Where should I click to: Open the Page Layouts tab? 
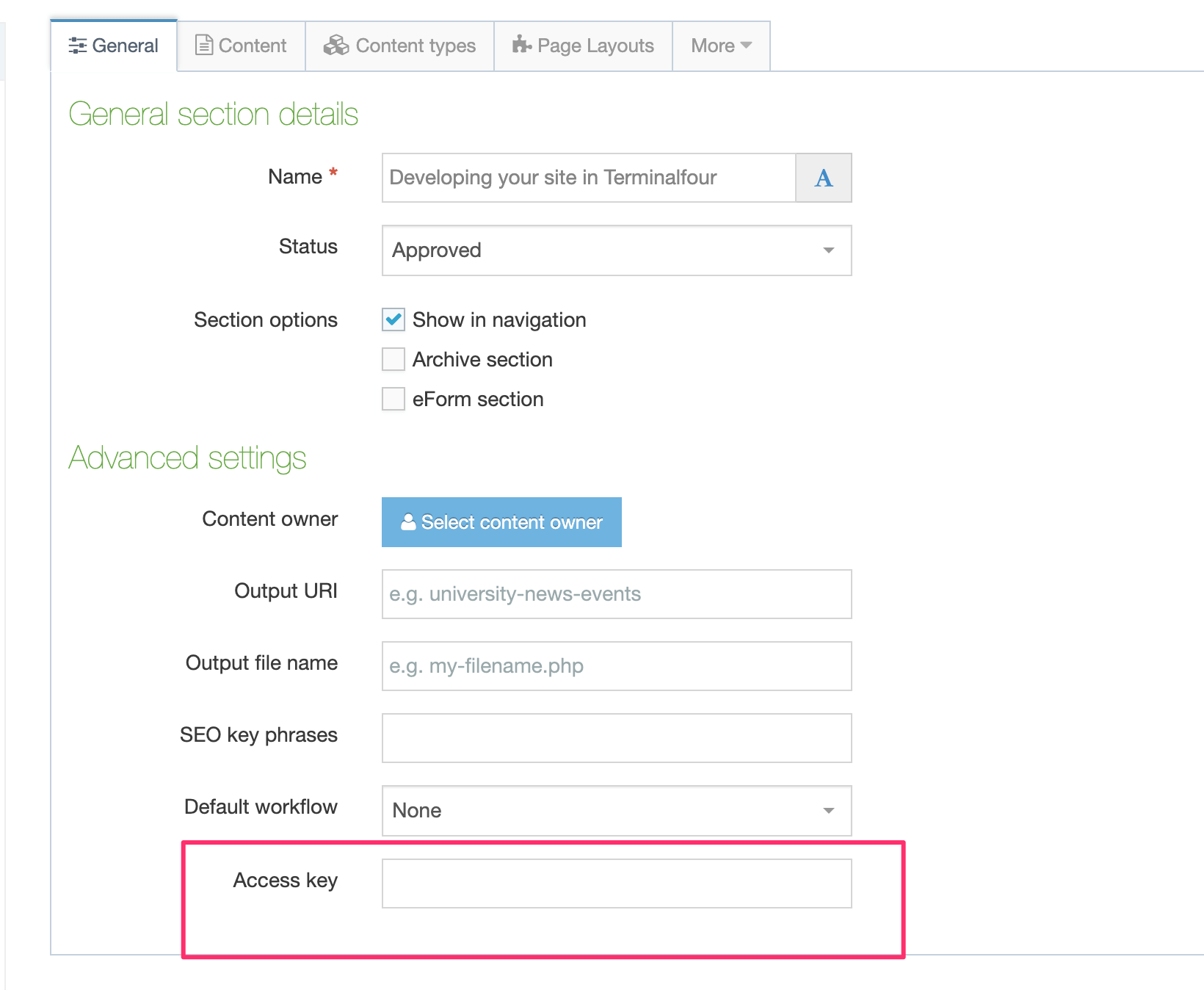(x=584, y=46)
